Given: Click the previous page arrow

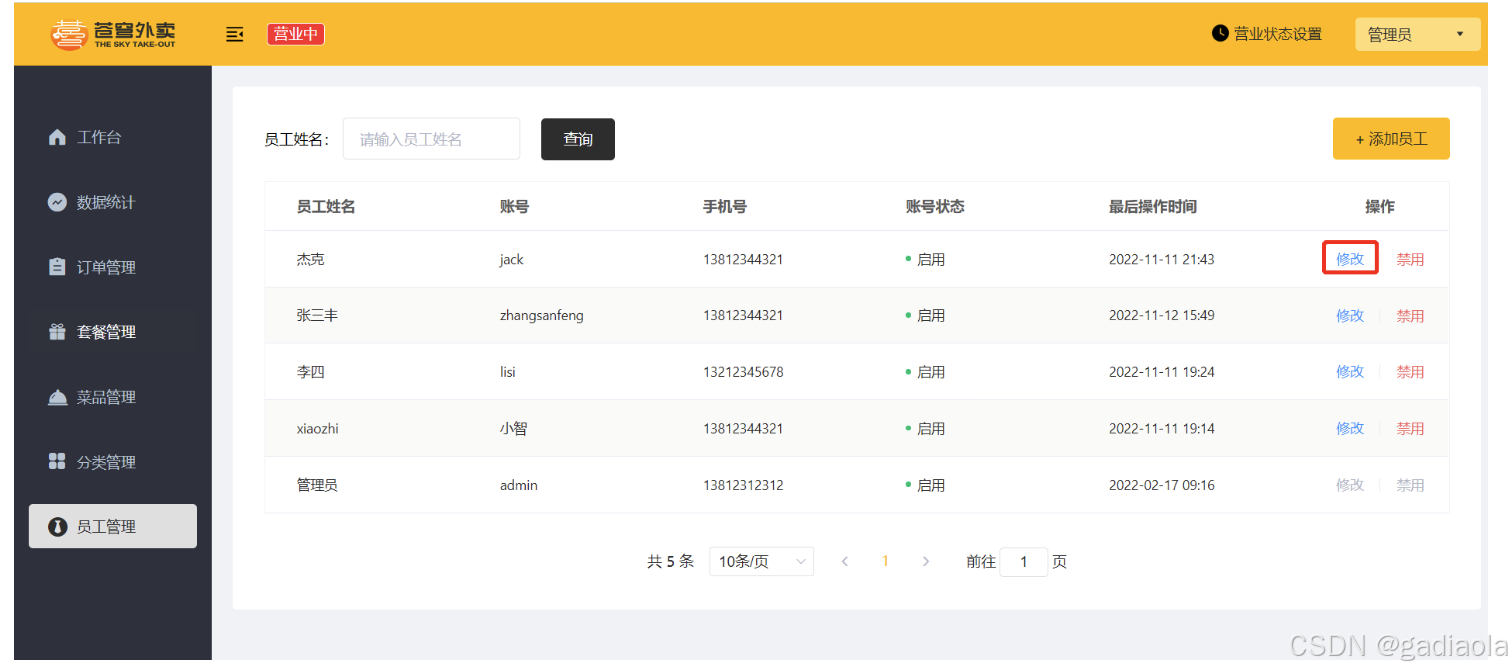Looking at the screenshot, I should [x=845, y=562].
